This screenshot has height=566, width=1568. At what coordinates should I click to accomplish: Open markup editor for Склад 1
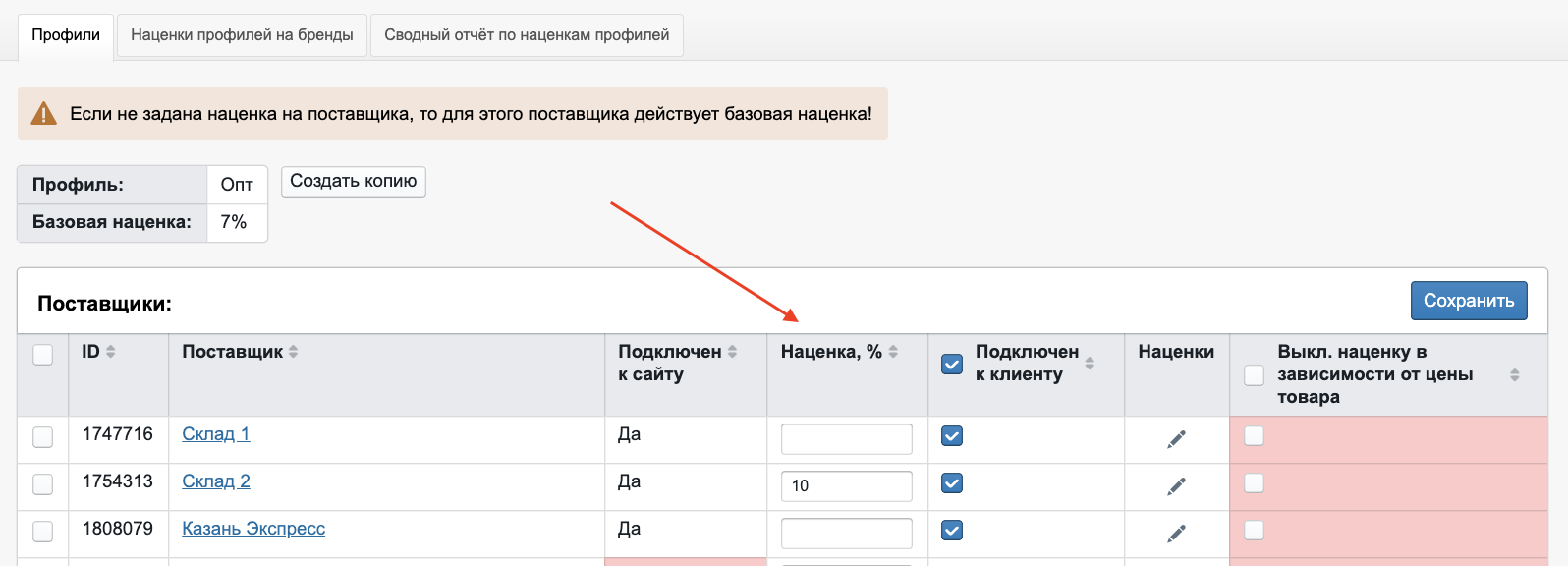pos(1176,439)
